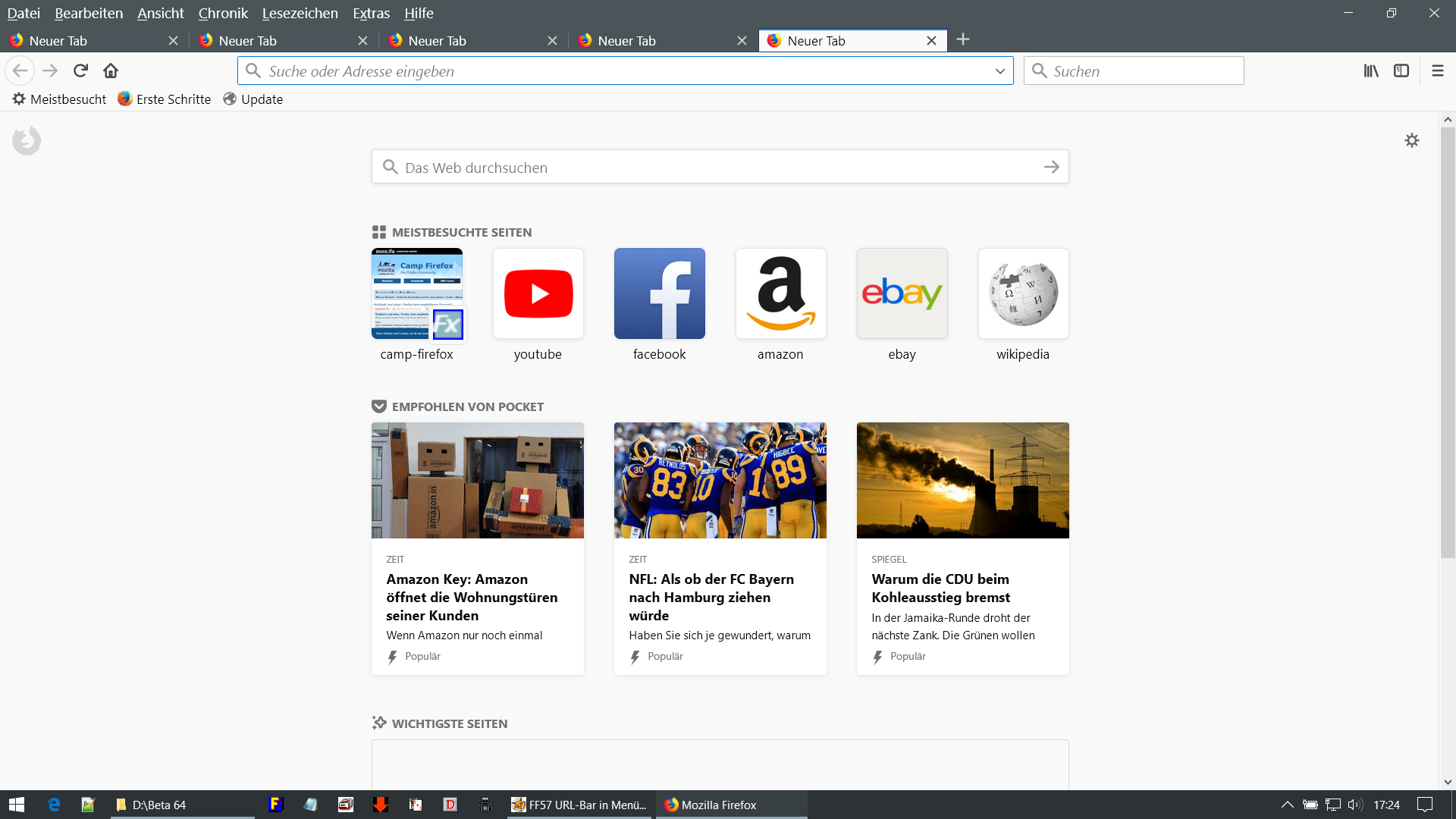Screen dimensions: 1456x819
Task: Open the Lesezeichen menu
Action: [x=300, y=13]
